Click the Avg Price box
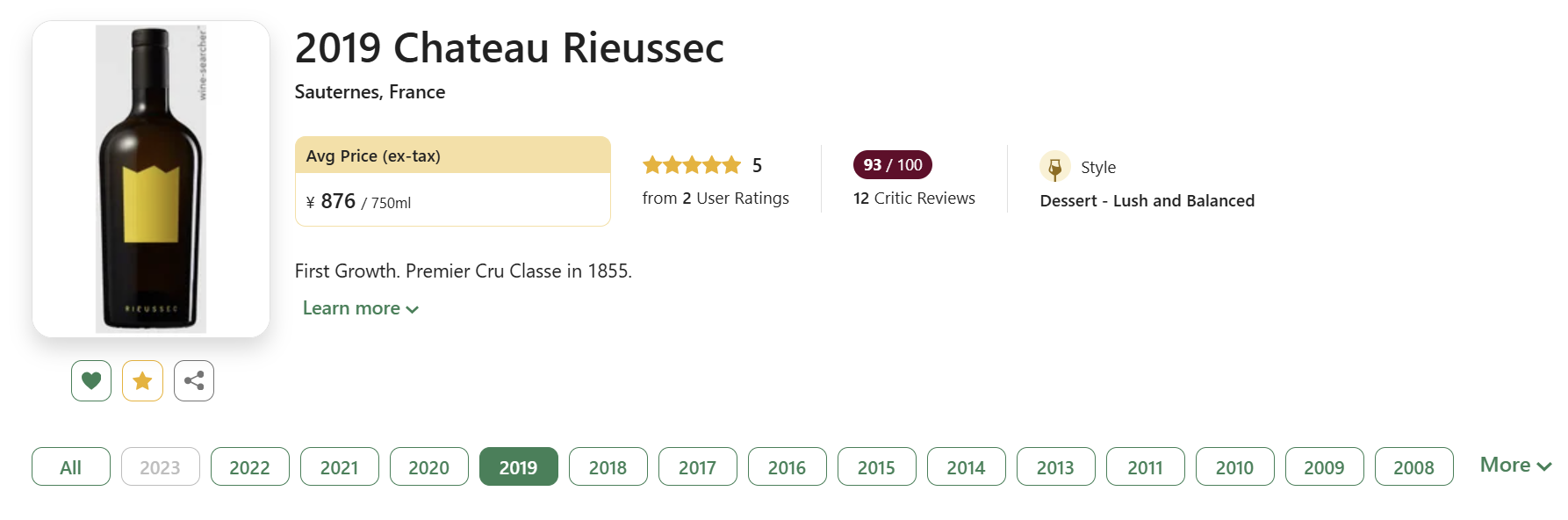The height and width of the screenshot is (520, 1568). coord(453,181)
